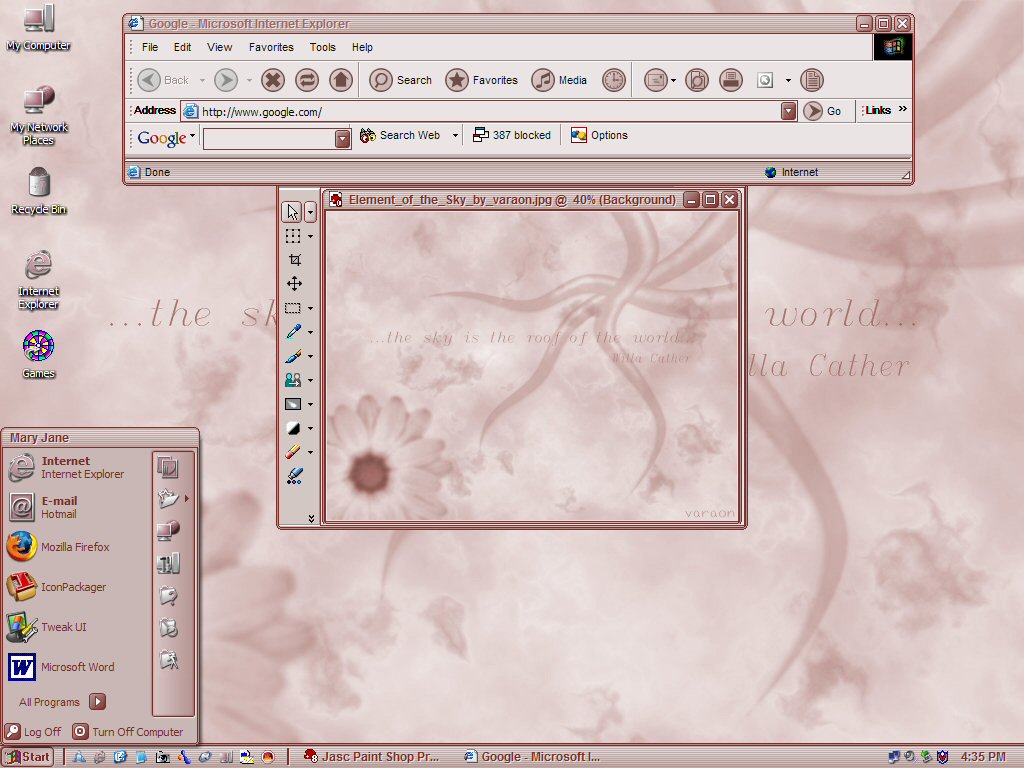1024x768 pixels.
Task: Open the Favorites menu
Action: coord(271,47)
